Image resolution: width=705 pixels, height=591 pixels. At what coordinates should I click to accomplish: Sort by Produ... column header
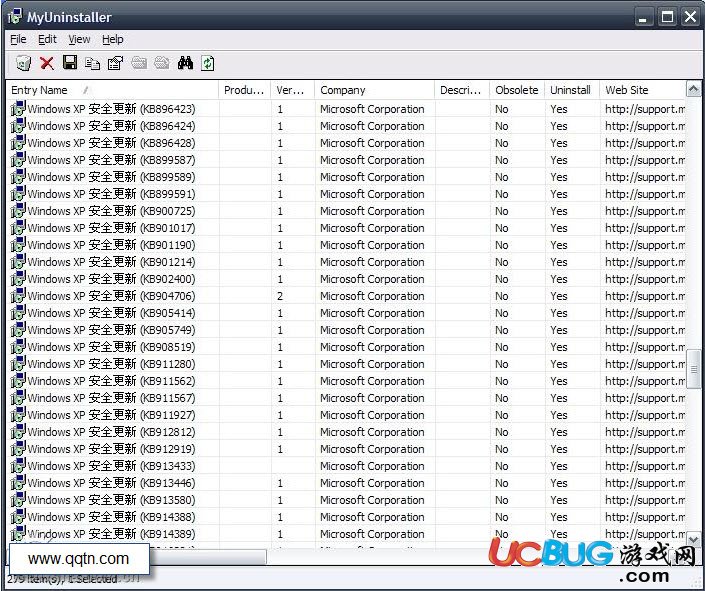pyautogui.click(x=245, y=90)
